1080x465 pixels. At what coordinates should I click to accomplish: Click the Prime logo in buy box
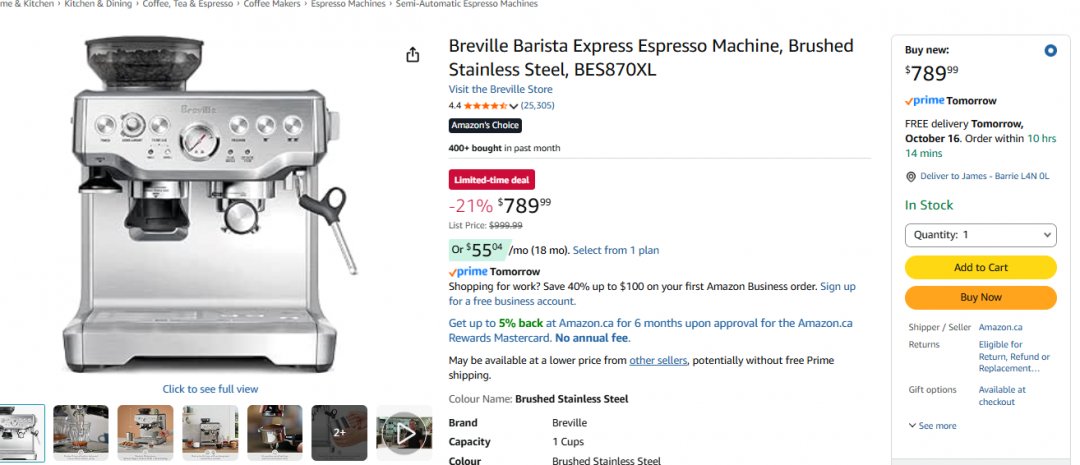pos(925,101)
